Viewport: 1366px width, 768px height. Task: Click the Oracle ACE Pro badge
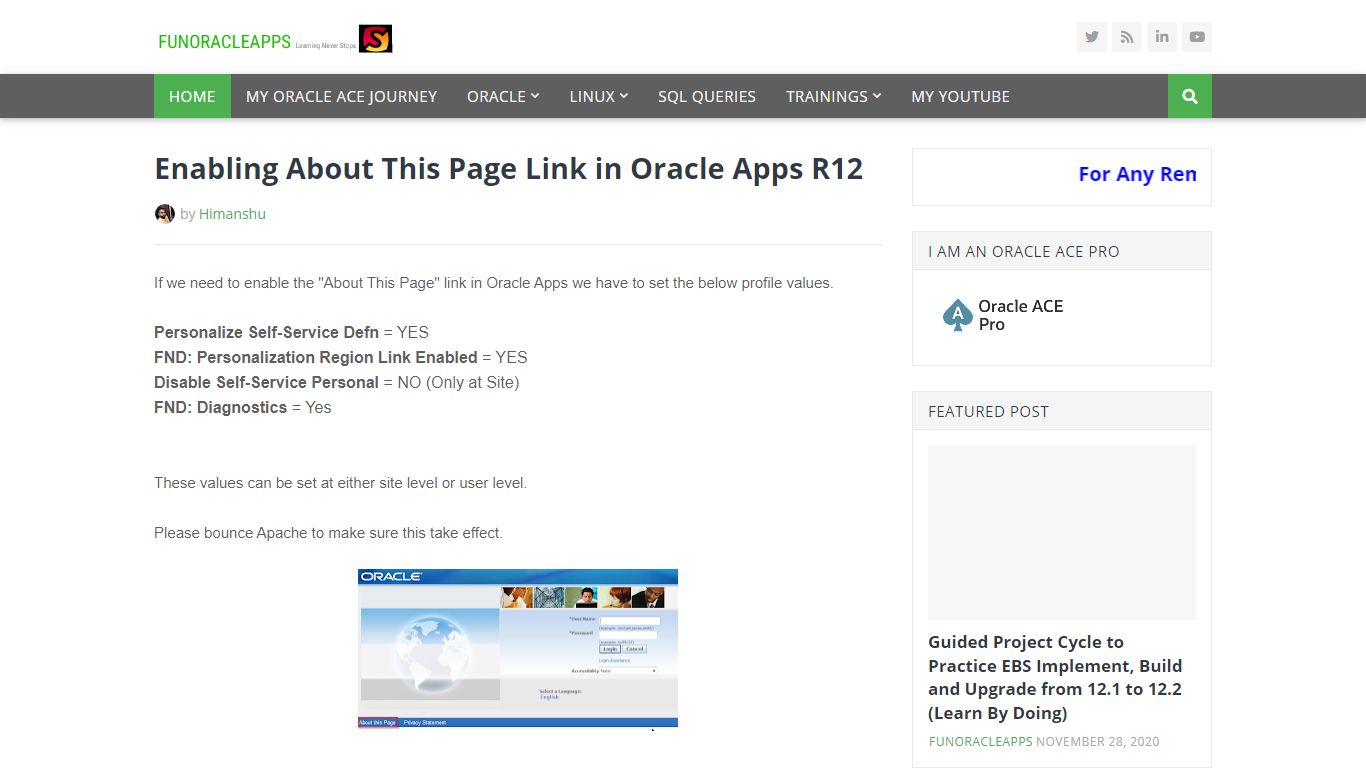coord(1003,315)
